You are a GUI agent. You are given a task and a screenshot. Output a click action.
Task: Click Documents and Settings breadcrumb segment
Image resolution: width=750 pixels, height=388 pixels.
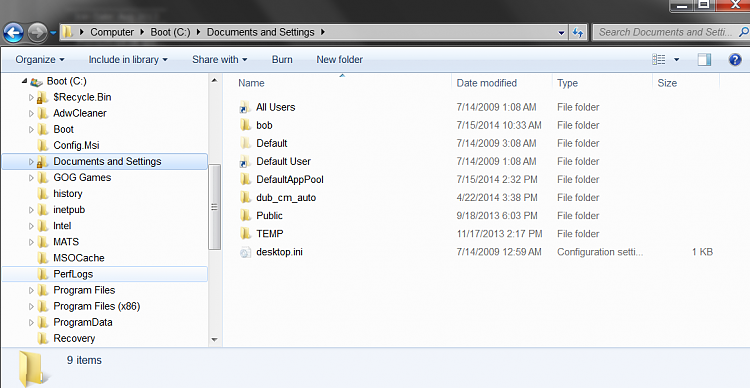tap(261, 32)
